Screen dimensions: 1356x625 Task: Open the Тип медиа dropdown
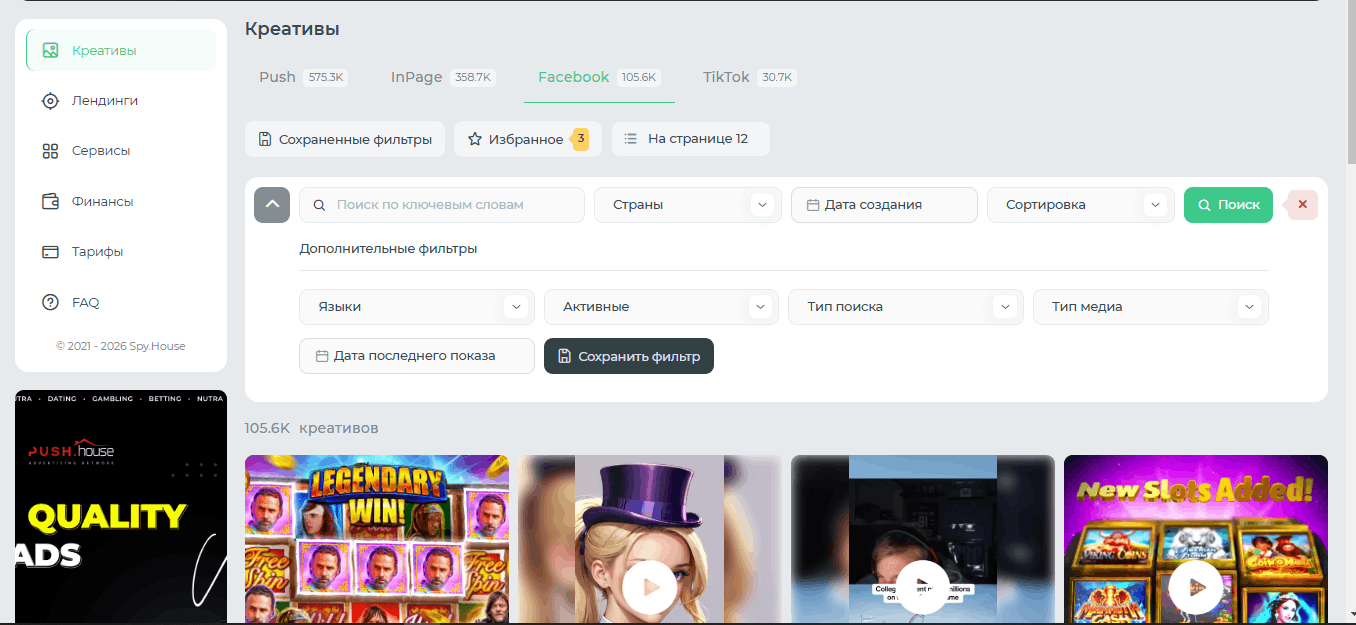[x=1249, y=307]
